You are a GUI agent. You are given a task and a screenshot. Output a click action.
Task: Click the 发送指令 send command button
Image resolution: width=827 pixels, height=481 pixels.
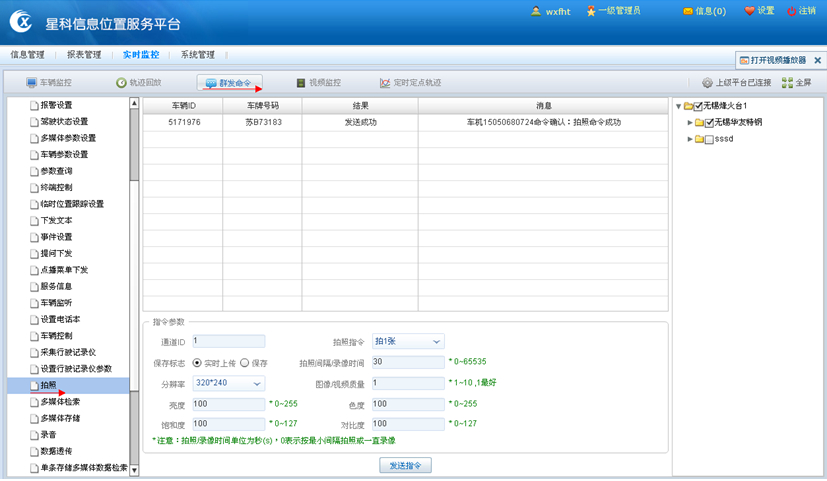point(405,465)
